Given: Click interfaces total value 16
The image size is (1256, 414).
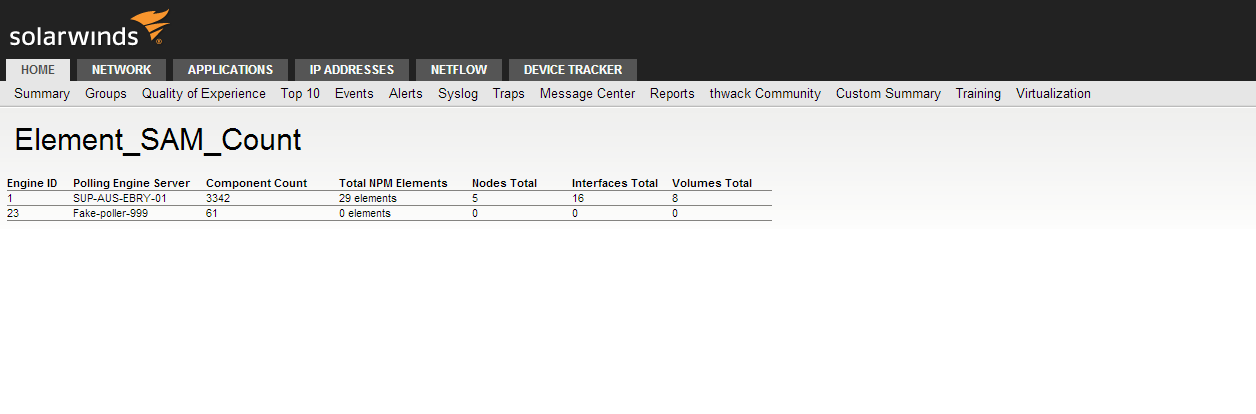Looking at the screenshot, I should [x=578, y=198].
